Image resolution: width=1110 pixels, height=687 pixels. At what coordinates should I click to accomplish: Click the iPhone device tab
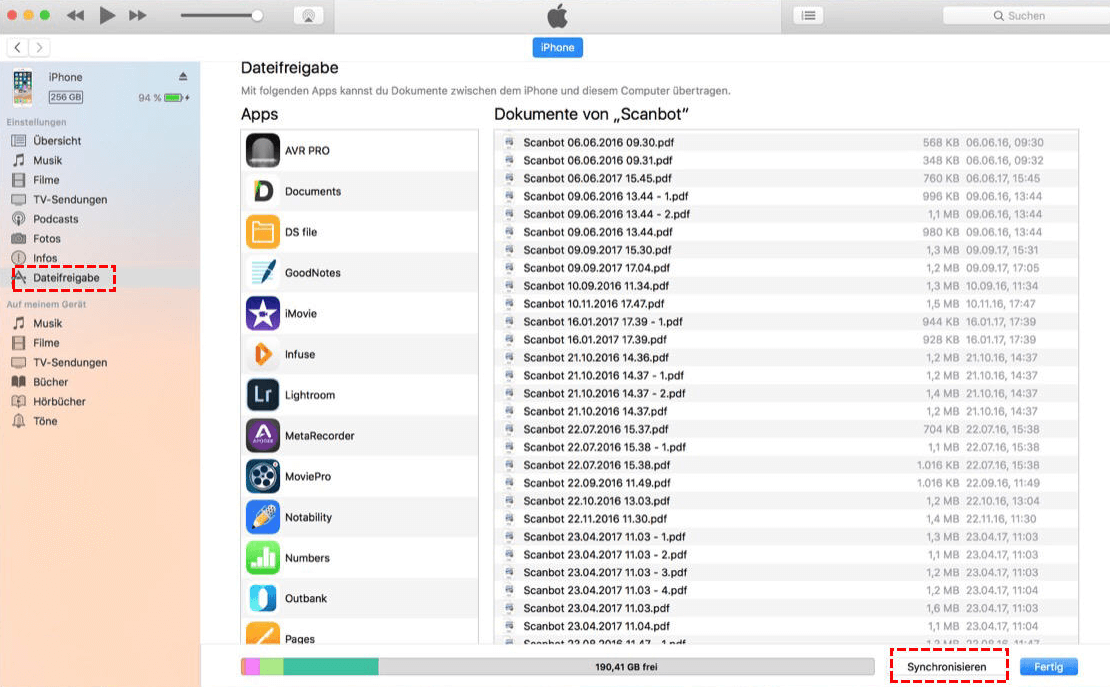557,48
